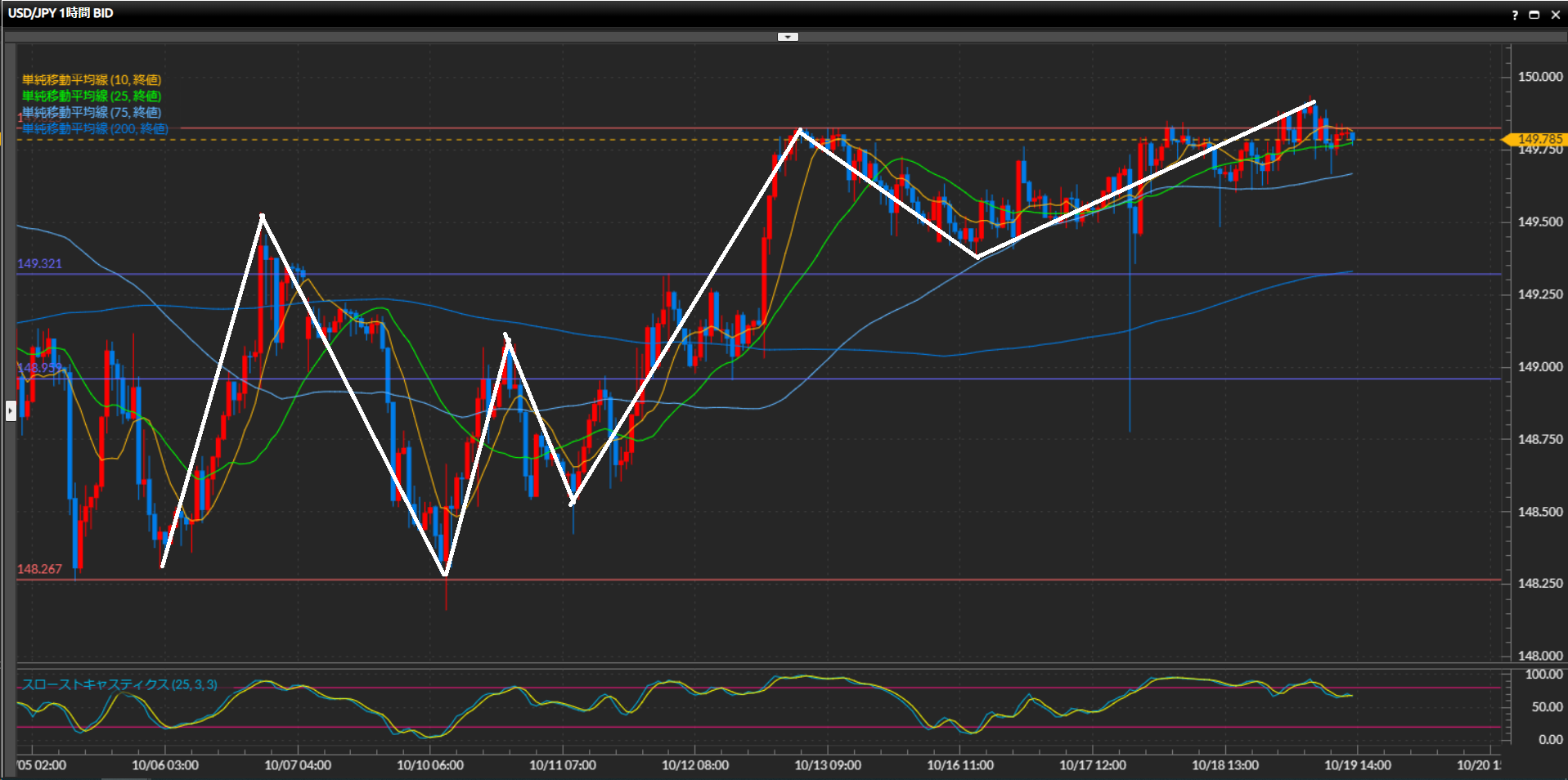This screenshot has height=780, width=1568.
Task: Click the 10/13 09:00 time axis label
Action: 828,765
